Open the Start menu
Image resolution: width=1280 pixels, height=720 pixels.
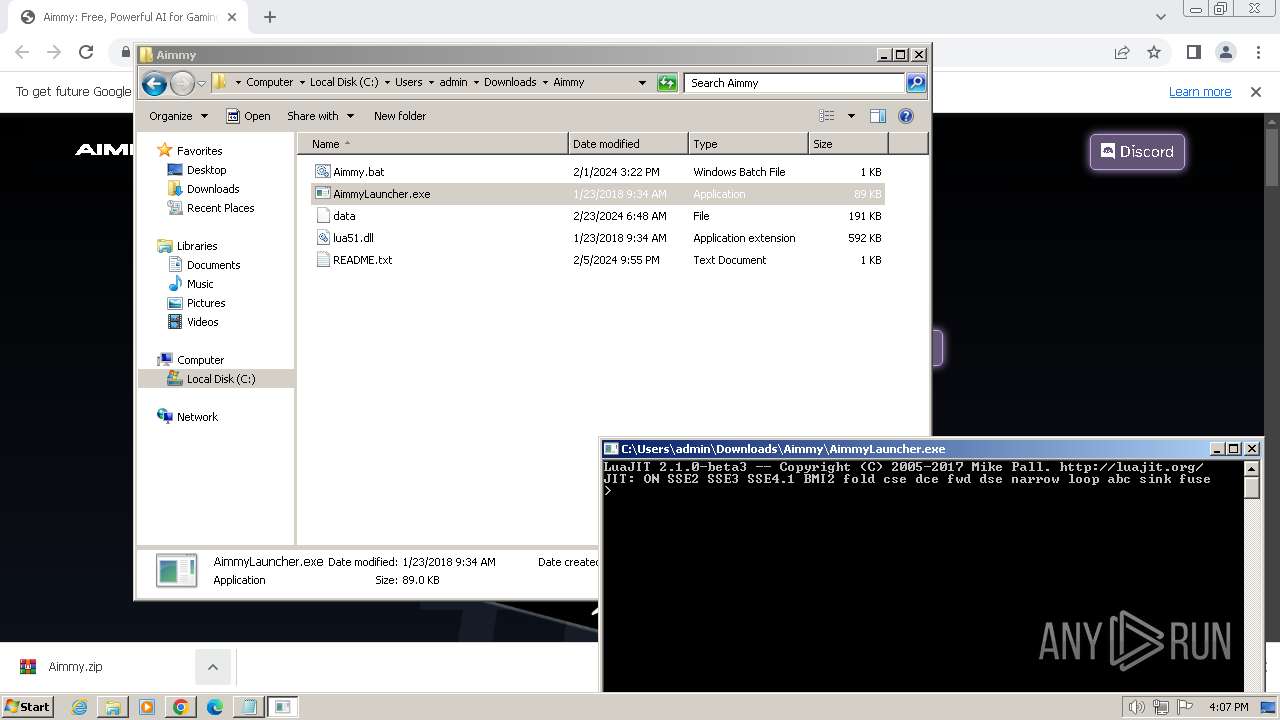[x=28, y=707]
